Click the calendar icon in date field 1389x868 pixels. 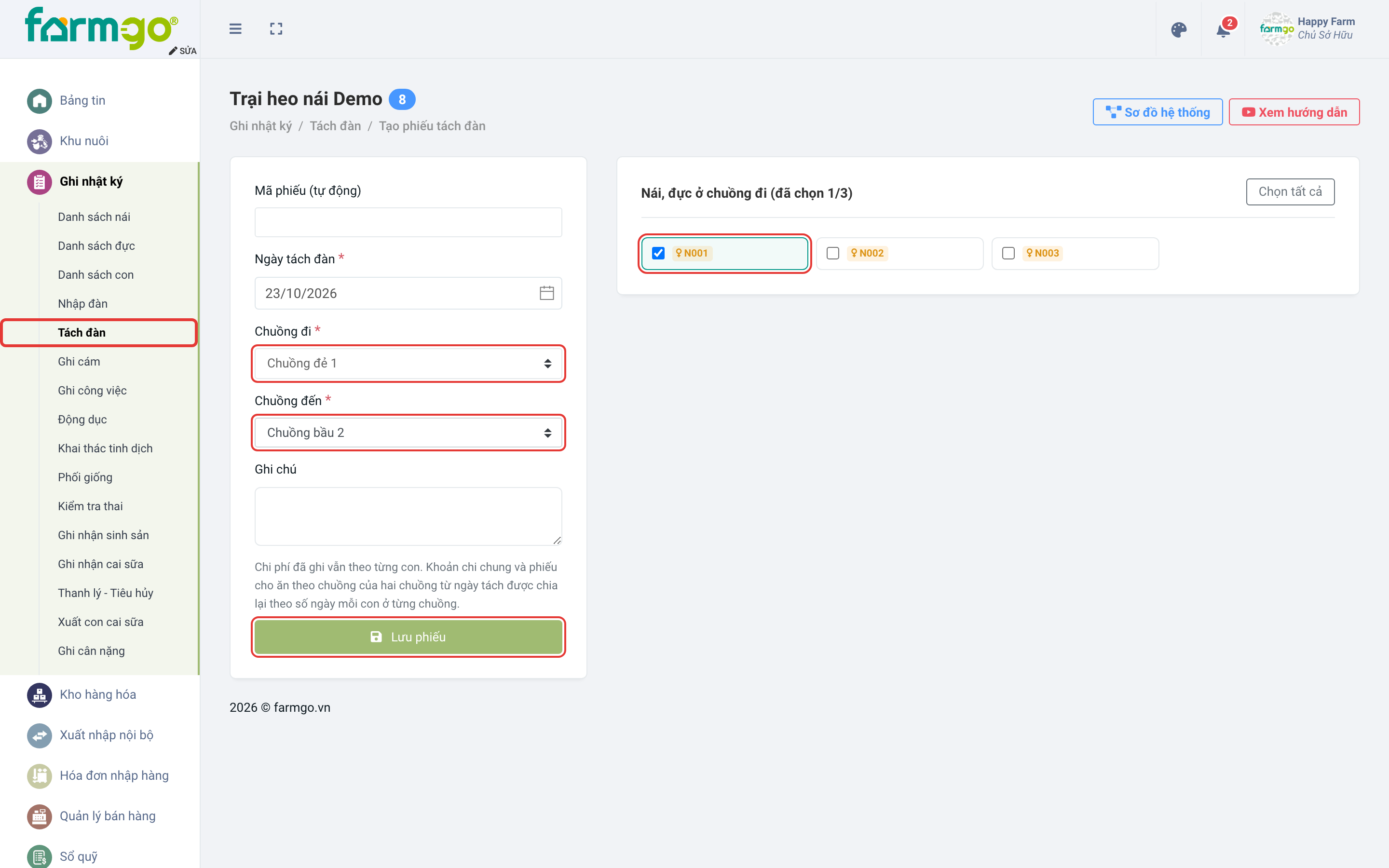click(x=546, y=293)
